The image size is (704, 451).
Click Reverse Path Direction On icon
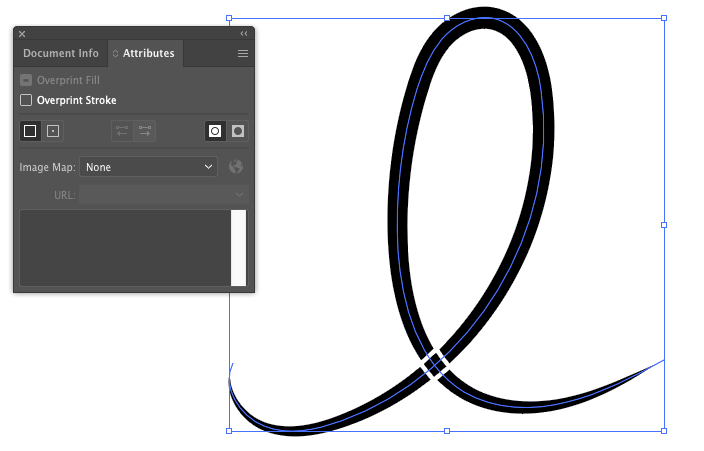click(x=145, y=131)
